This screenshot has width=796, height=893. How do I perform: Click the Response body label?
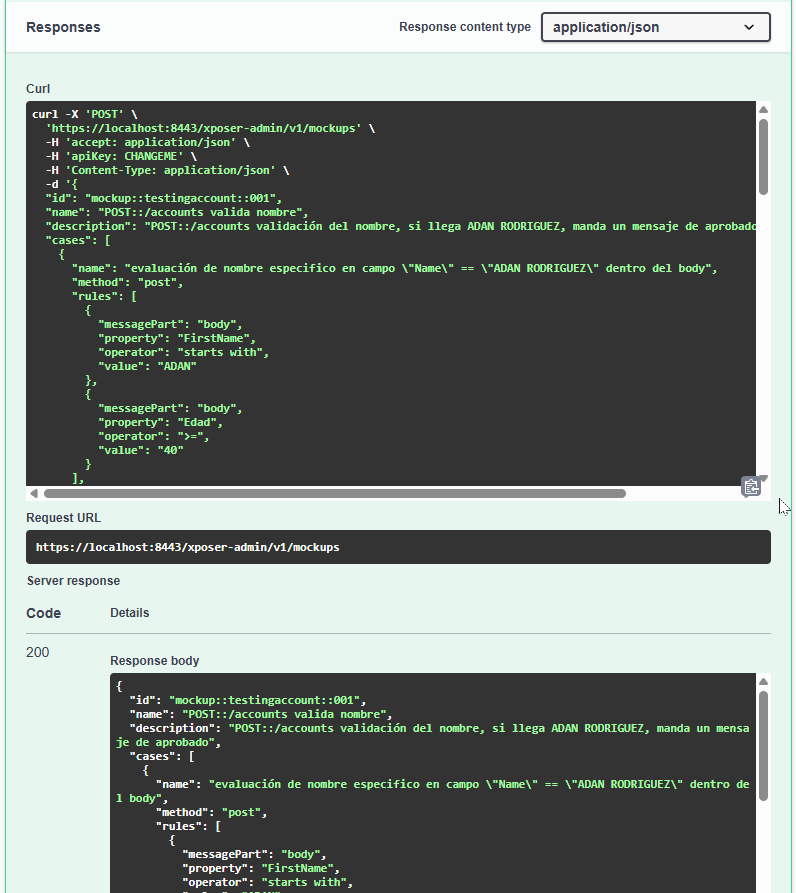click(x=154, y=661)
